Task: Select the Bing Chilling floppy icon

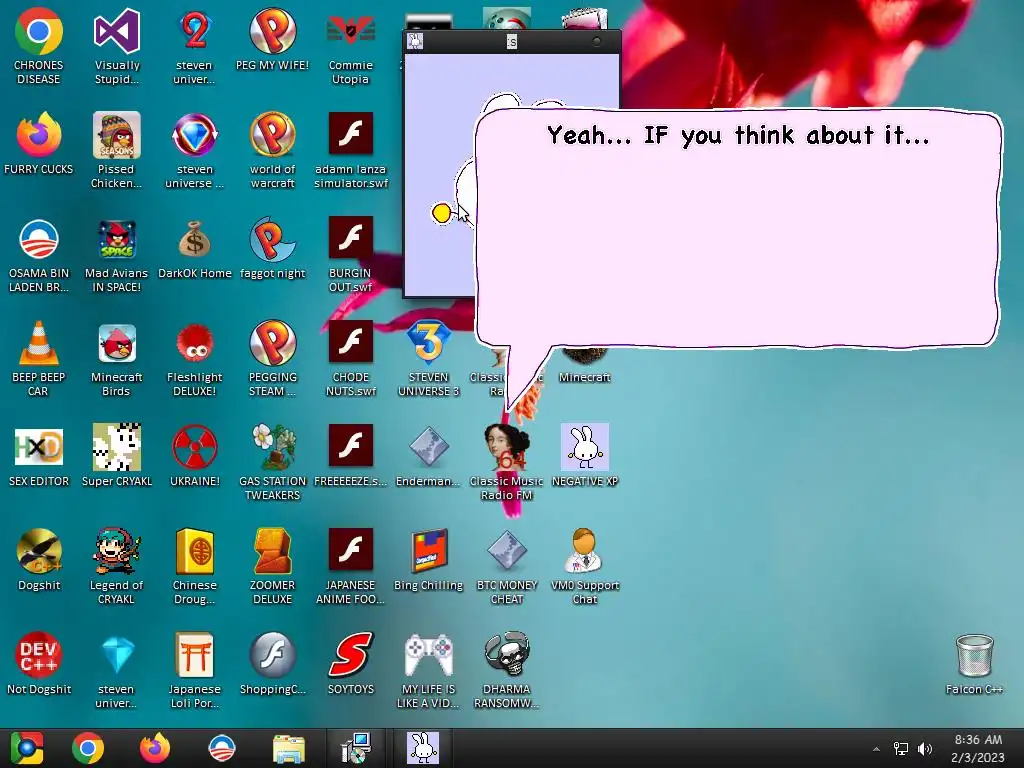Action: [x=428, y=560]
